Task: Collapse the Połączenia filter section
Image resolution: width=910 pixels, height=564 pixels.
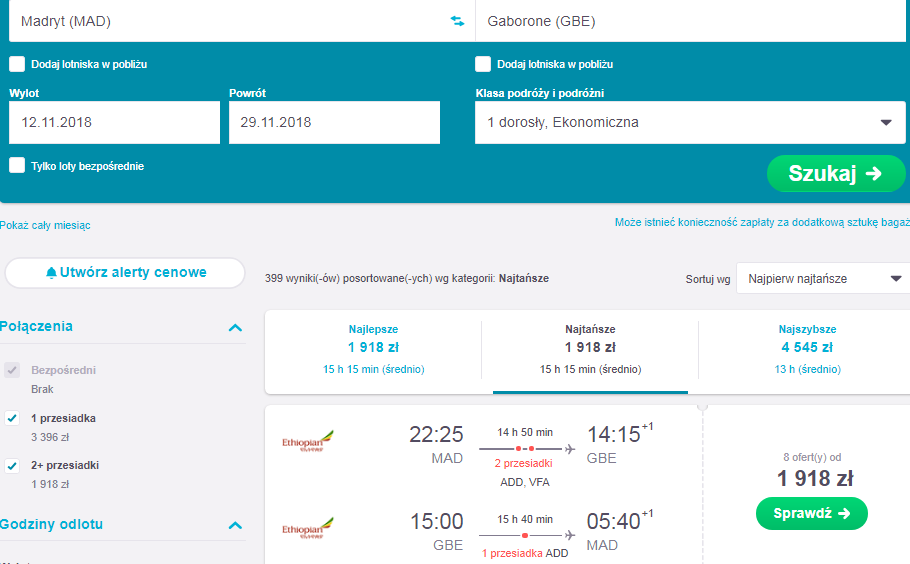Action: tap(235, 328)
